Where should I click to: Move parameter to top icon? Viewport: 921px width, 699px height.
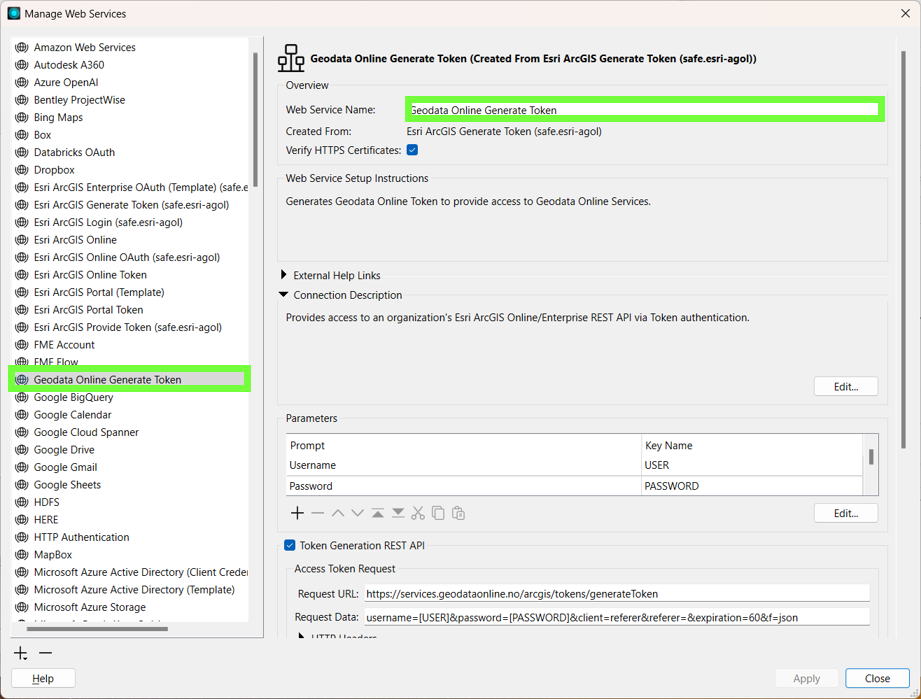(x=378, y=513)
